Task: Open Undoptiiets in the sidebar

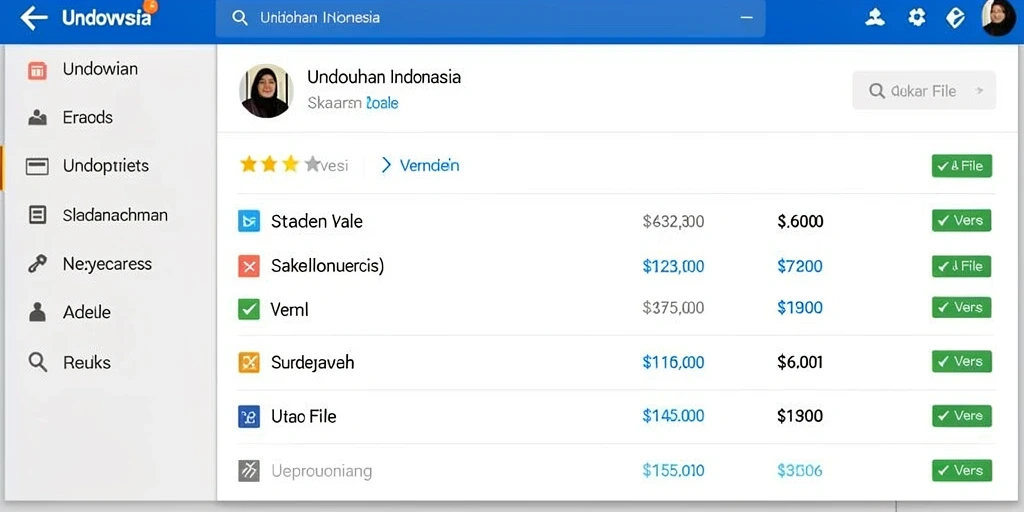Action: pyautogui.click(x=106, y=166)
